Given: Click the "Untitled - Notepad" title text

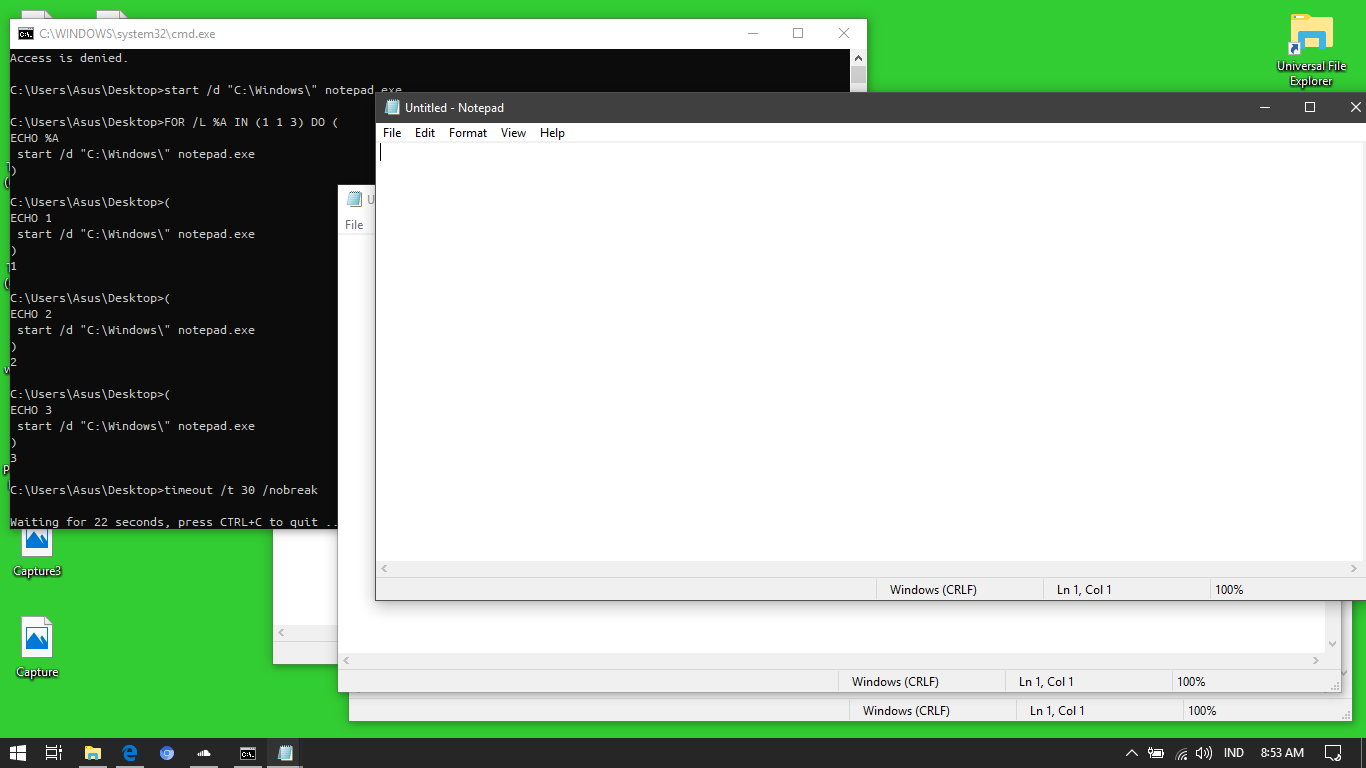Looking at the screenshot, I should point(454,108).
